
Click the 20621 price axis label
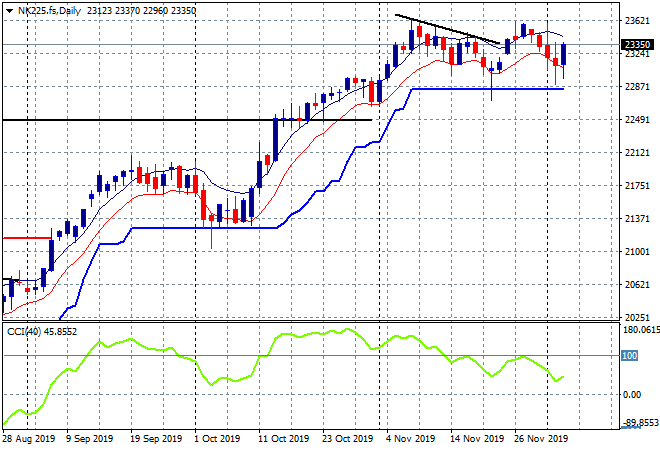click(637, 285)
